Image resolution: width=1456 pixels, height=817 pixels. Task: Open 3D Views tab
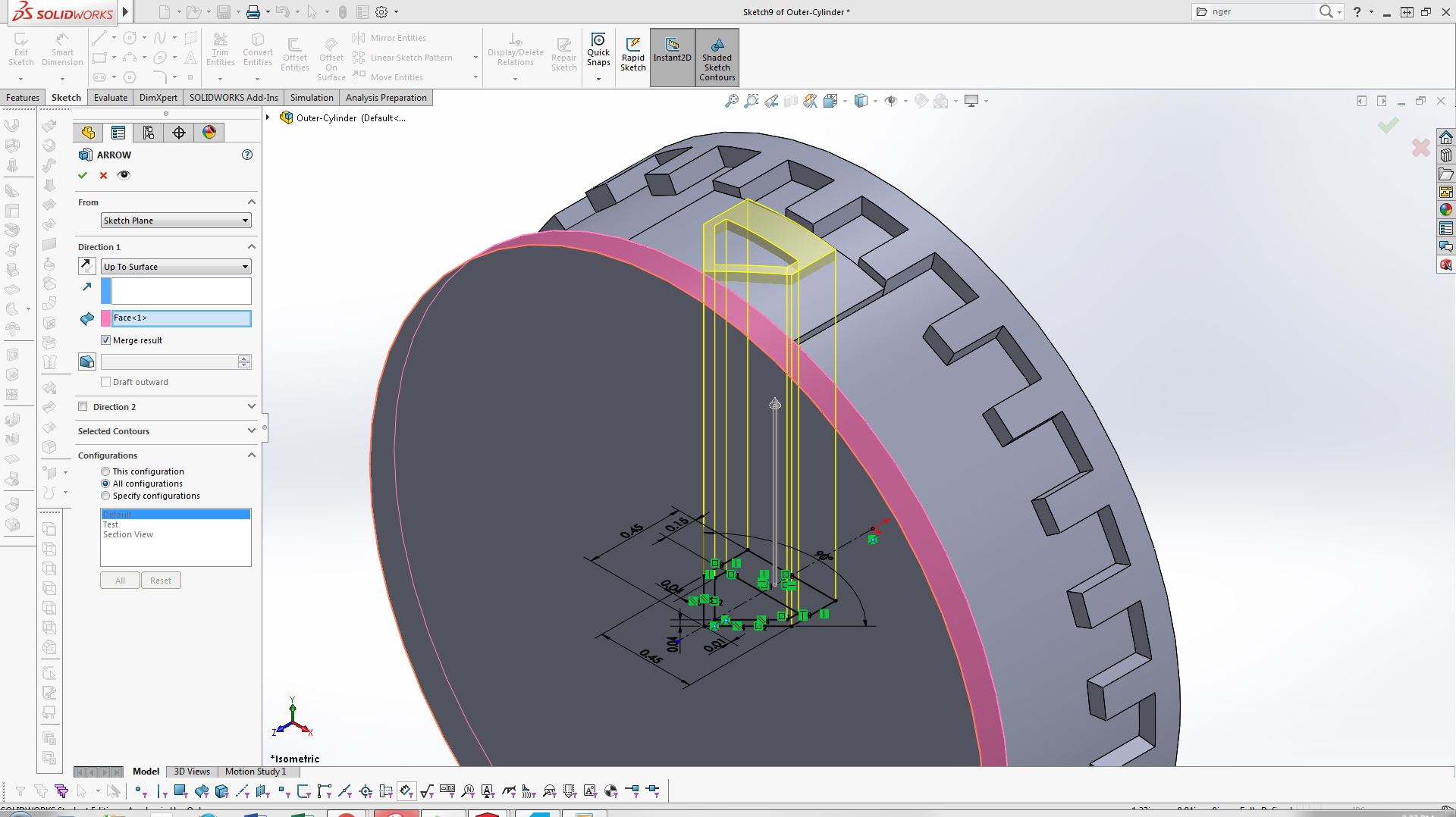point(192,772)
